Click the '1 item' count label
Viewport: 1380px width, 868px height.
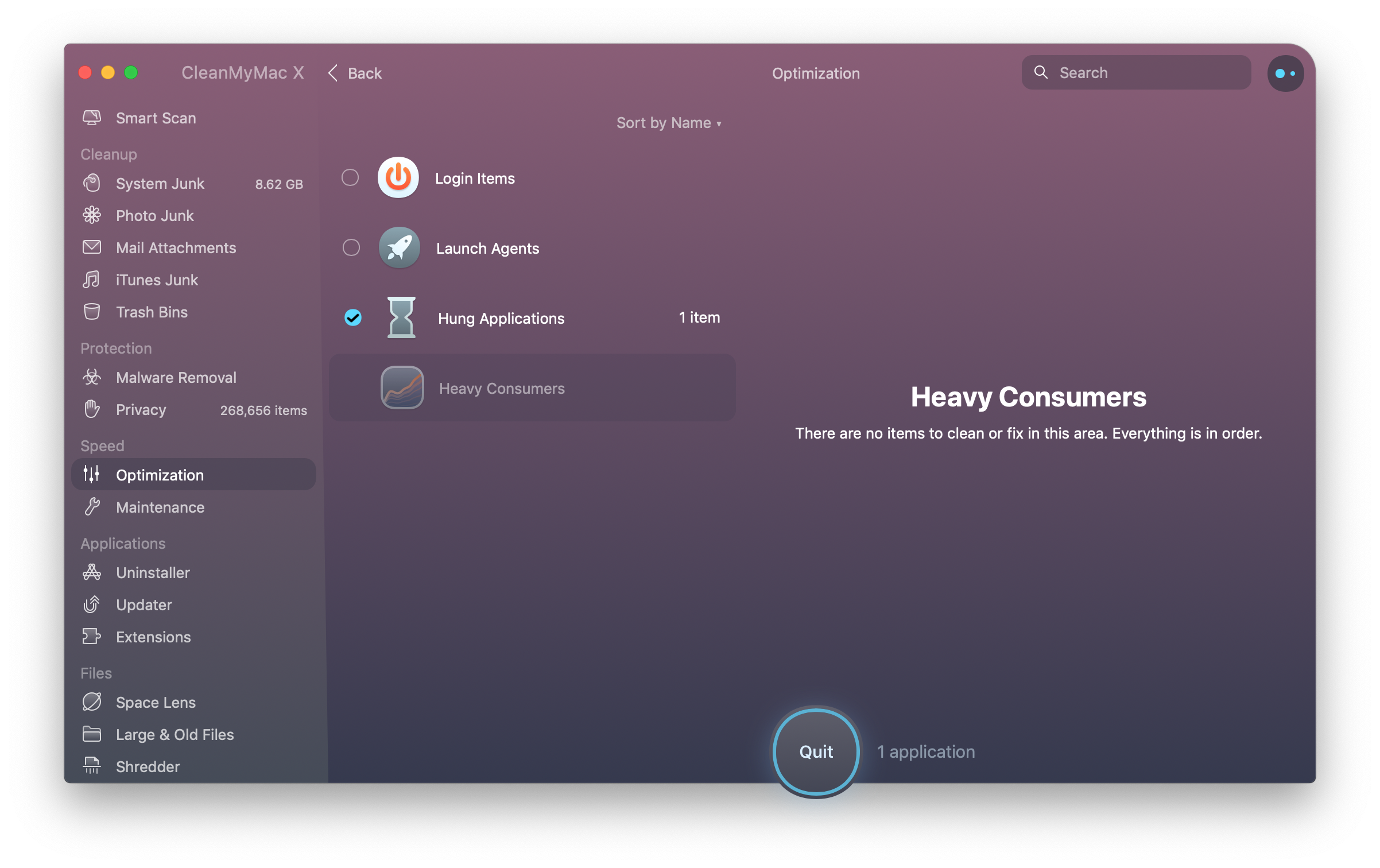(699, 317)
